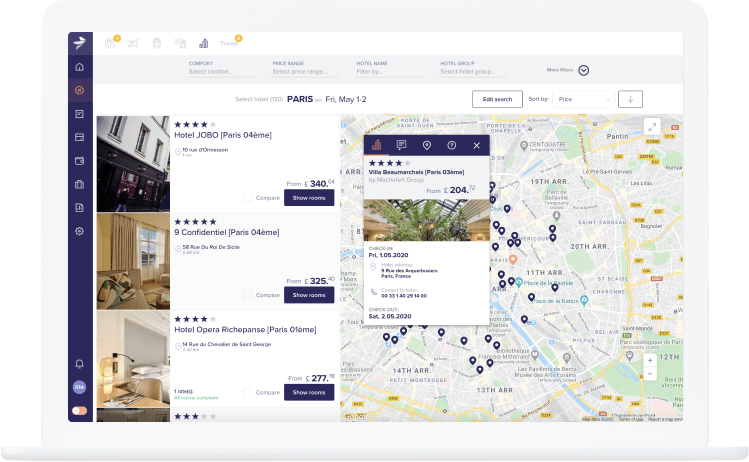Zoom in on the map

pyautogui.click(x=650, y=360)
